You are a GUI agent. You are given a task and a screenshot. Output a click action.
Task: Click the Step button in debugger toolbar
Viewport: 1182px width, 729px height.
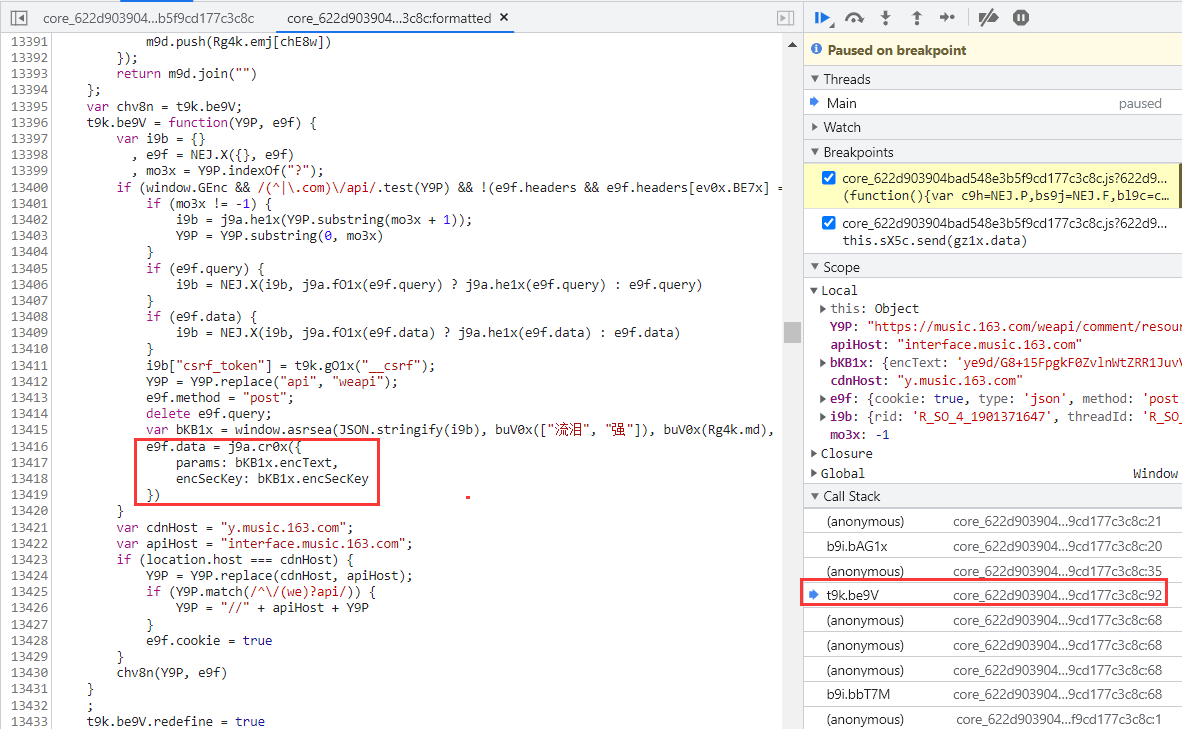click(946, 17)
